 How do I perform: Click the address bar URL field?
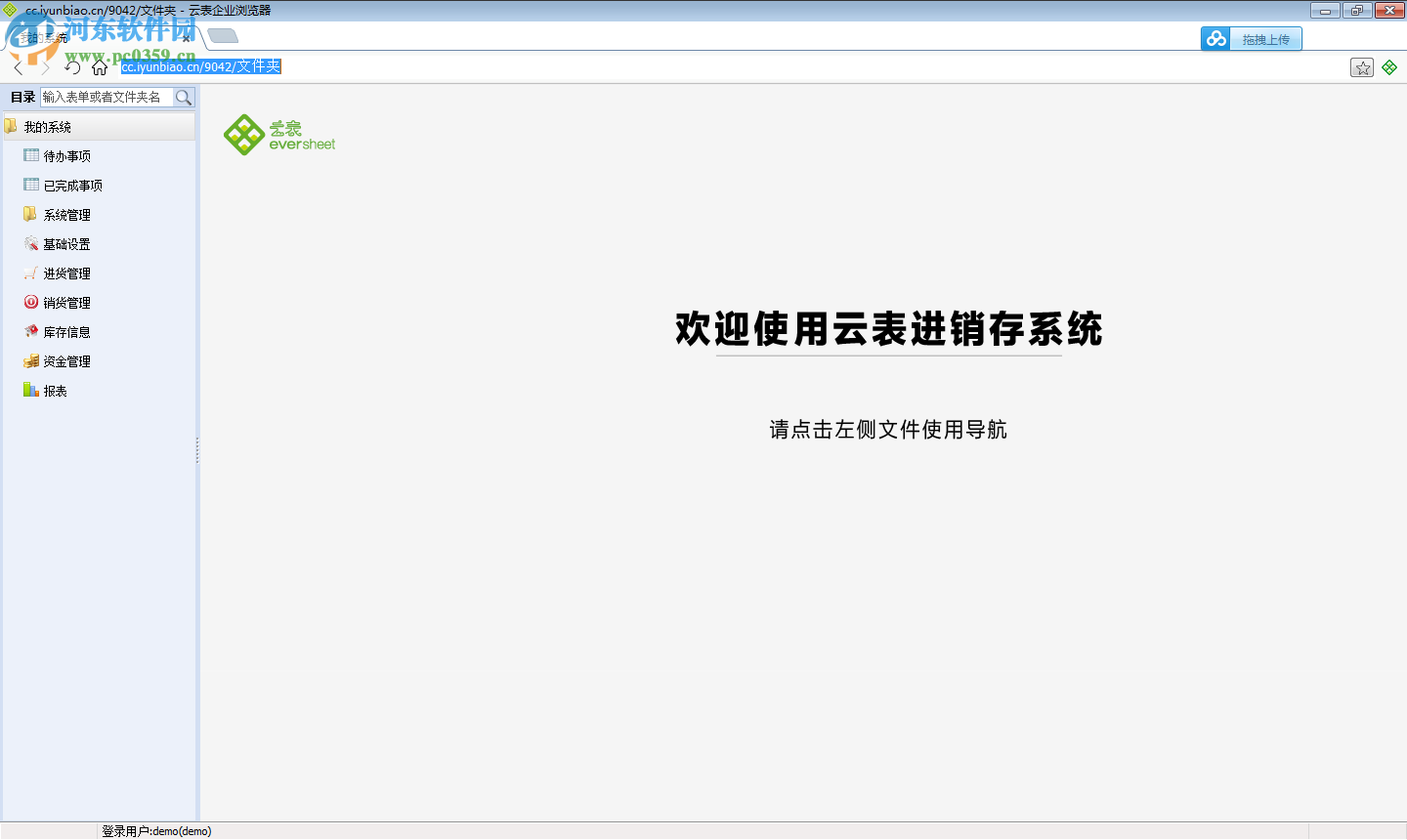[201, 66]
